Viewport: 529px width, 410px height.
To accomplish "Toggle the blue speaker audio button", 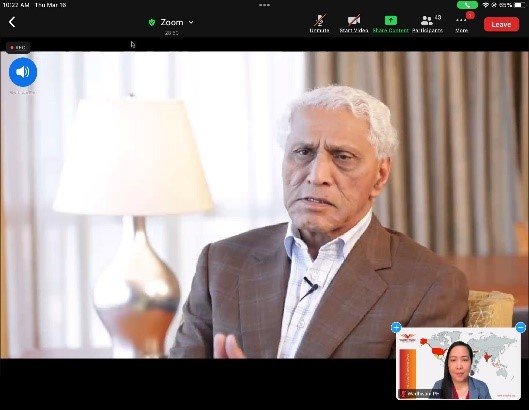I will tap(23, 72).
